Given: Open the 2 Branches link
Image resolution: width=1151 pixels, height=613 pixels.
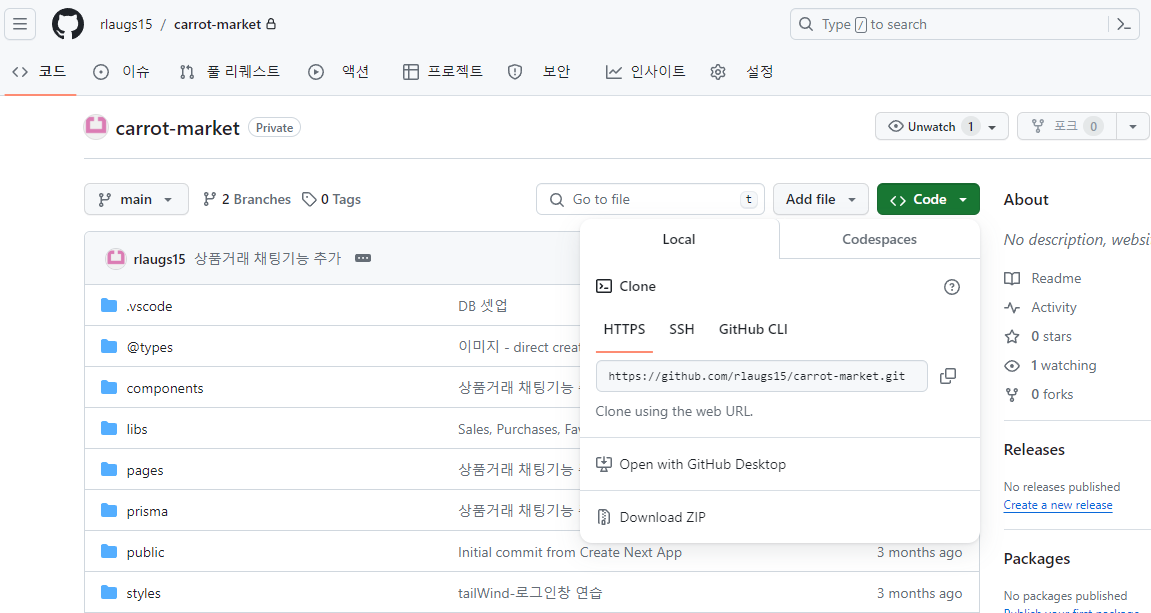Looking at the screenshot, I should click(247, 199).
